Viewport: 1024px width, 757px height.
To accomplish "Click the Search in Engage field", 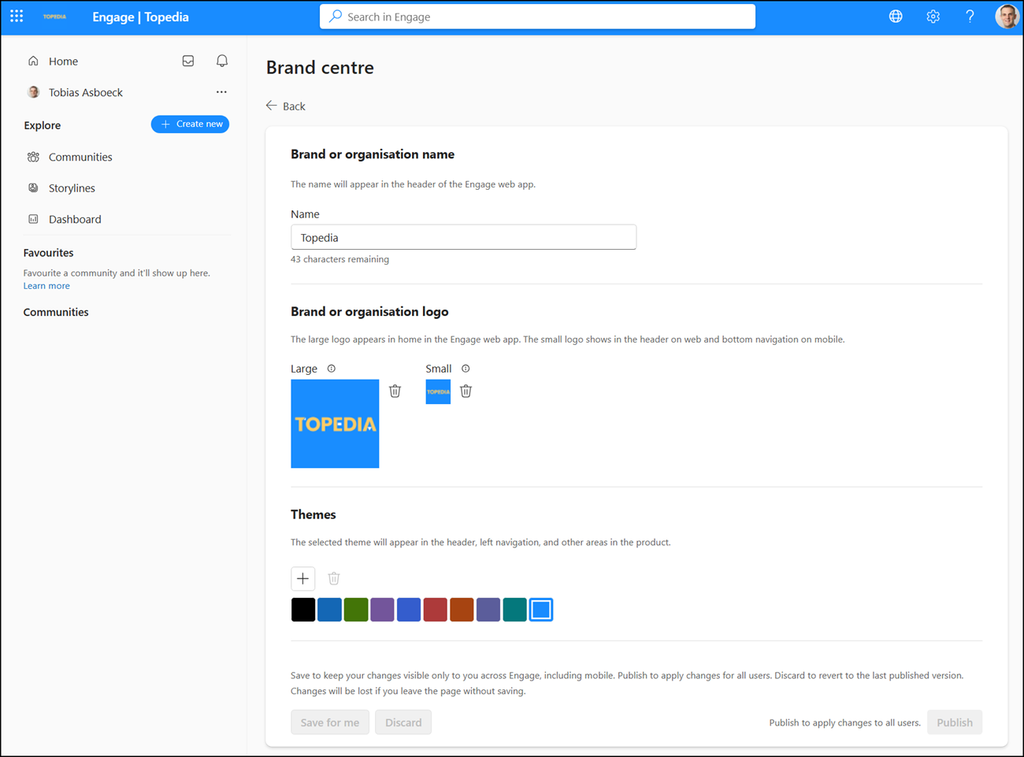I will click(x=537, y=16).
